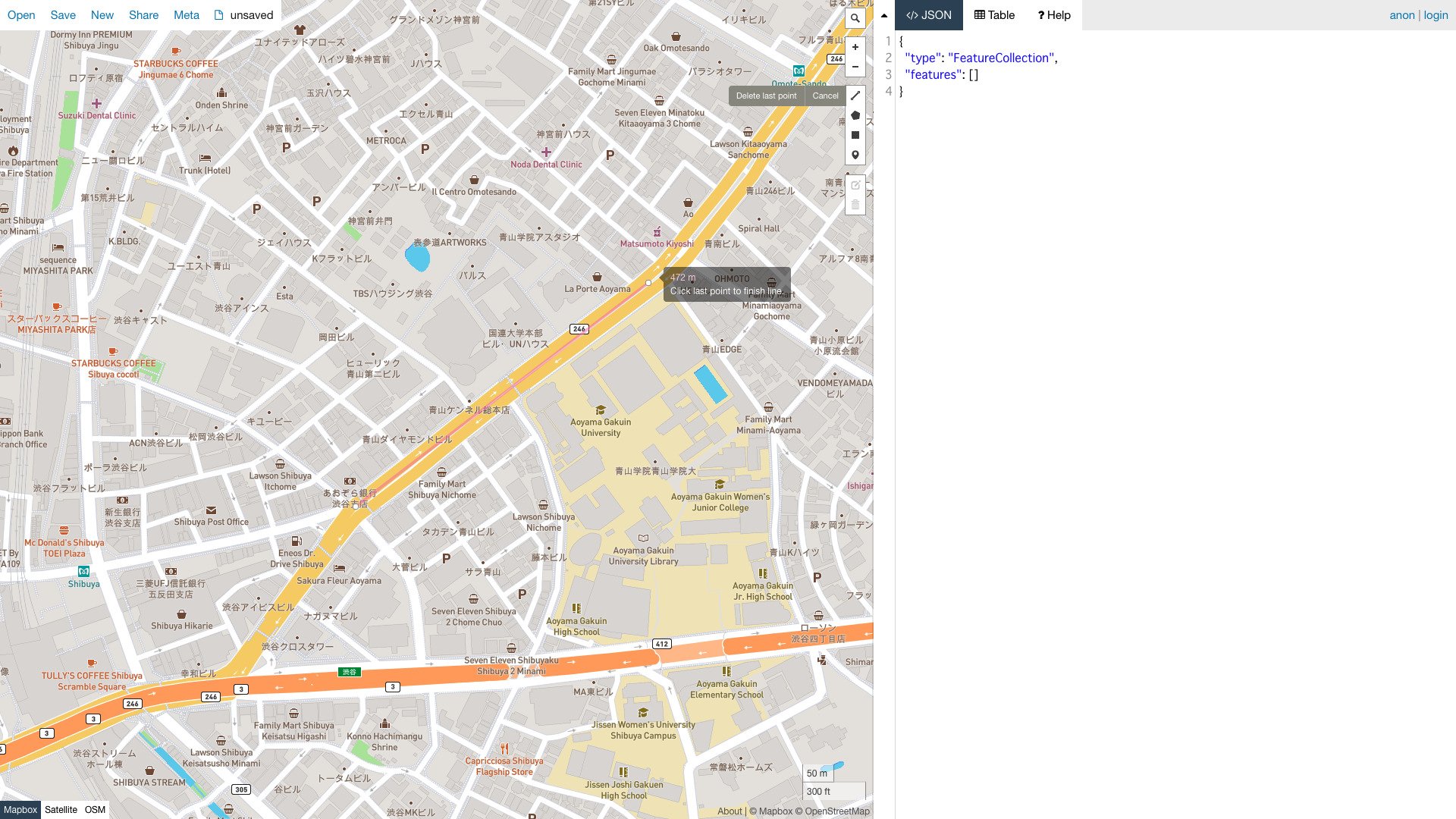The image size is (1456, 819).
Task: Open the Mapbox attribution link
Action: click(x=770, y=811)
